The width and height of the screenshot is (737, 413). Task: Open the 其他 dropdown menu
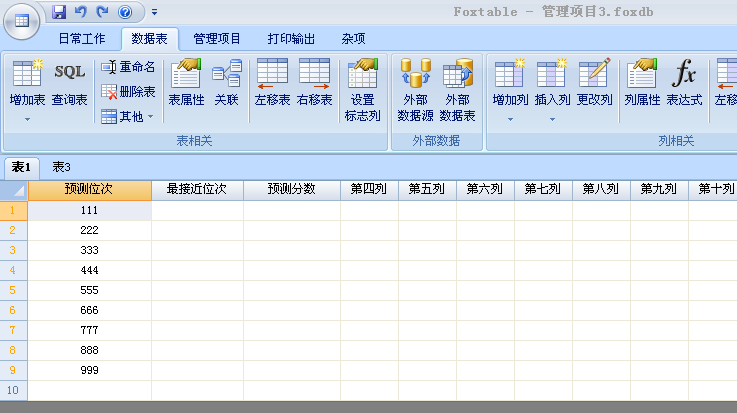tap(127, 116)
